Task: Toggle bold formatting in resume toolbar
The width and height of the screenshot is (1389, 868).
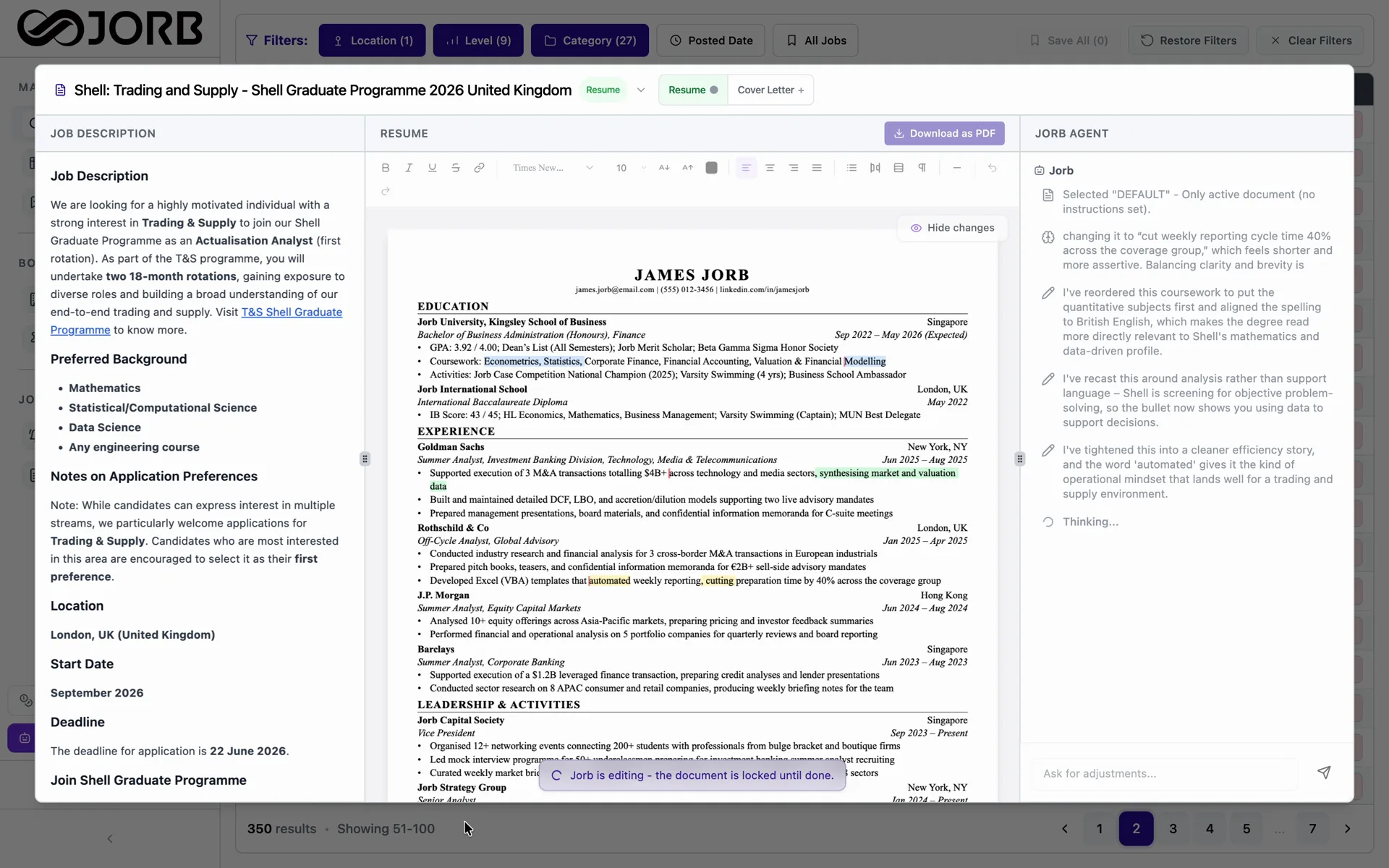Action: (386, 168)
